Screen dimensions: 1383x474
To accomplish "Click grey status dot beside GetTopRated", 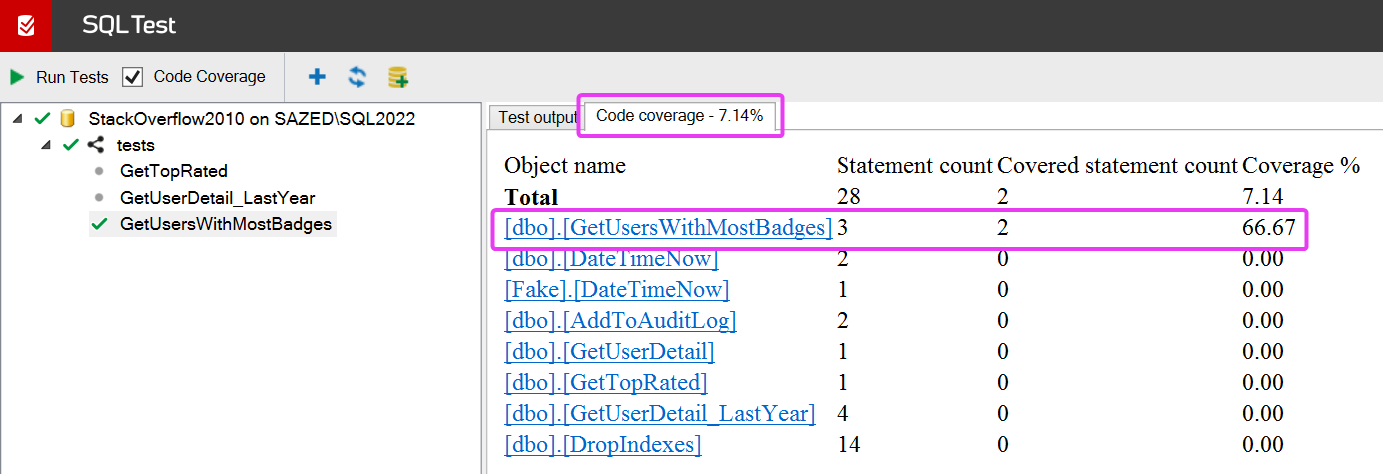I will coord(98,171).
